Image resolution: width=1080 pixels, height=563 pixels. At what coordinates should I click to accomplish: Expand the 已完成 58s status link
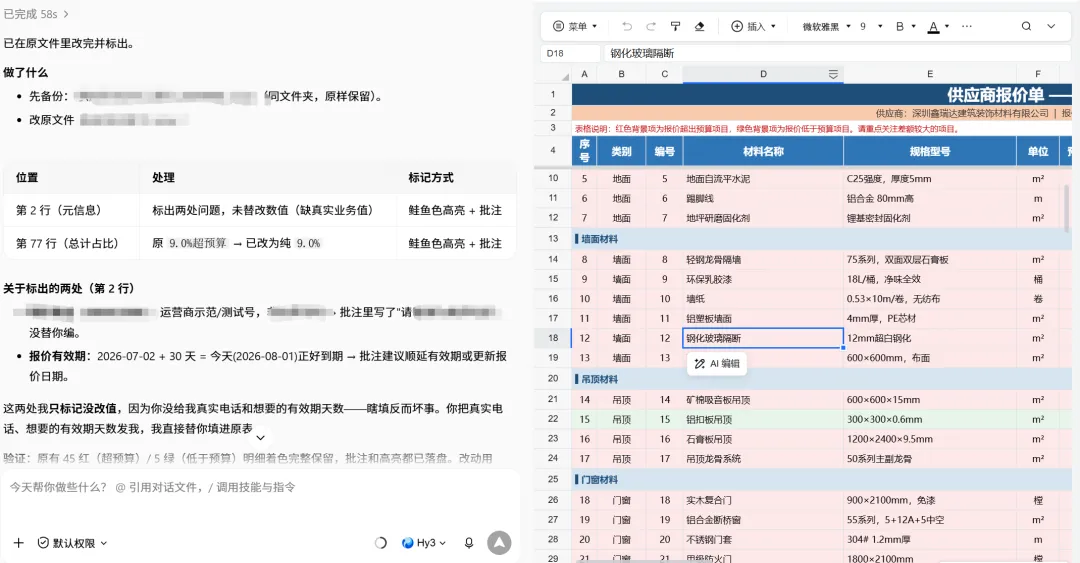[x=36, y=14]
